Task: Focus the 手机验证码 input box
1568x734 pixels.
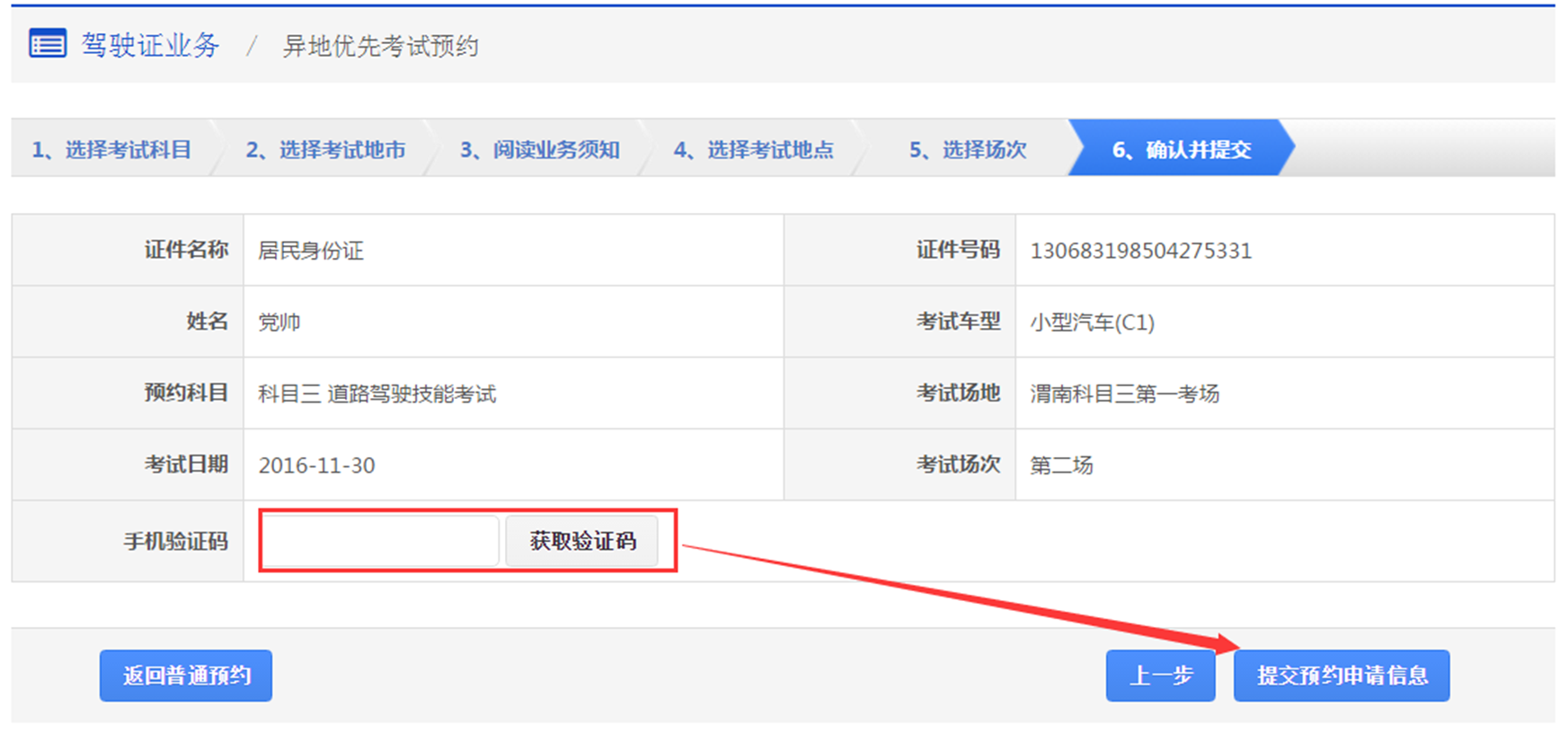Action: tap(380, 541)
